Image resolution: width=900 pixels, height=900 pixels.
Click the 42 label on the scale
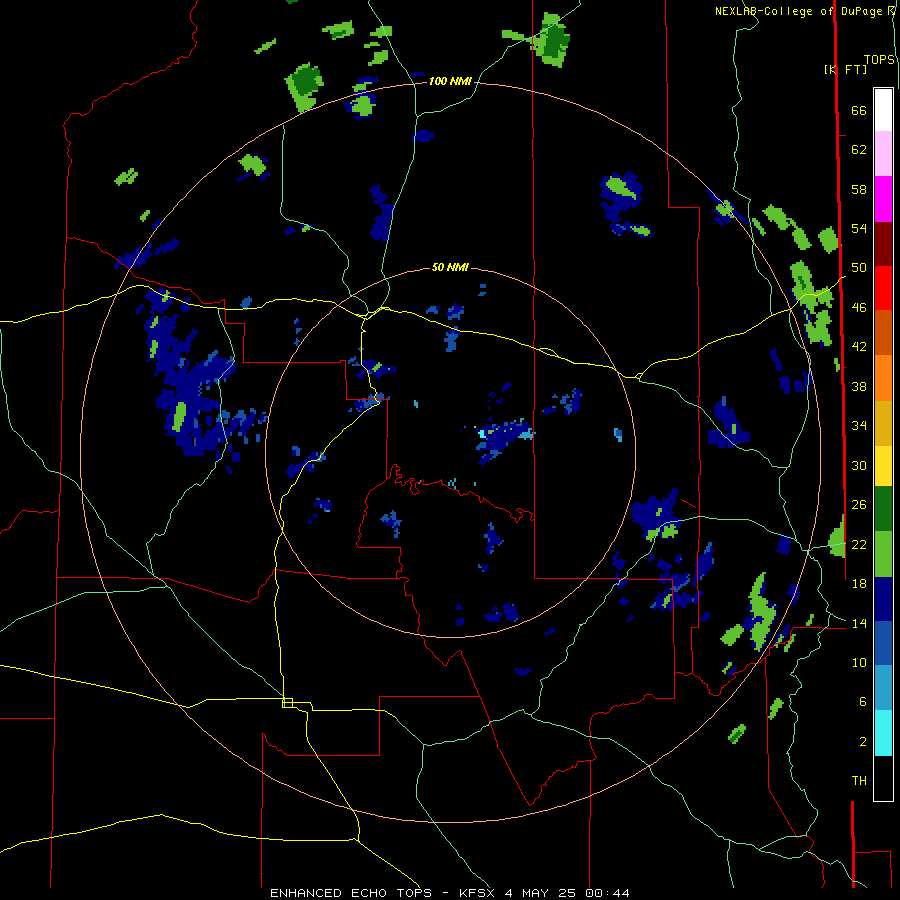pyautogui.click(x=859, y=347)
